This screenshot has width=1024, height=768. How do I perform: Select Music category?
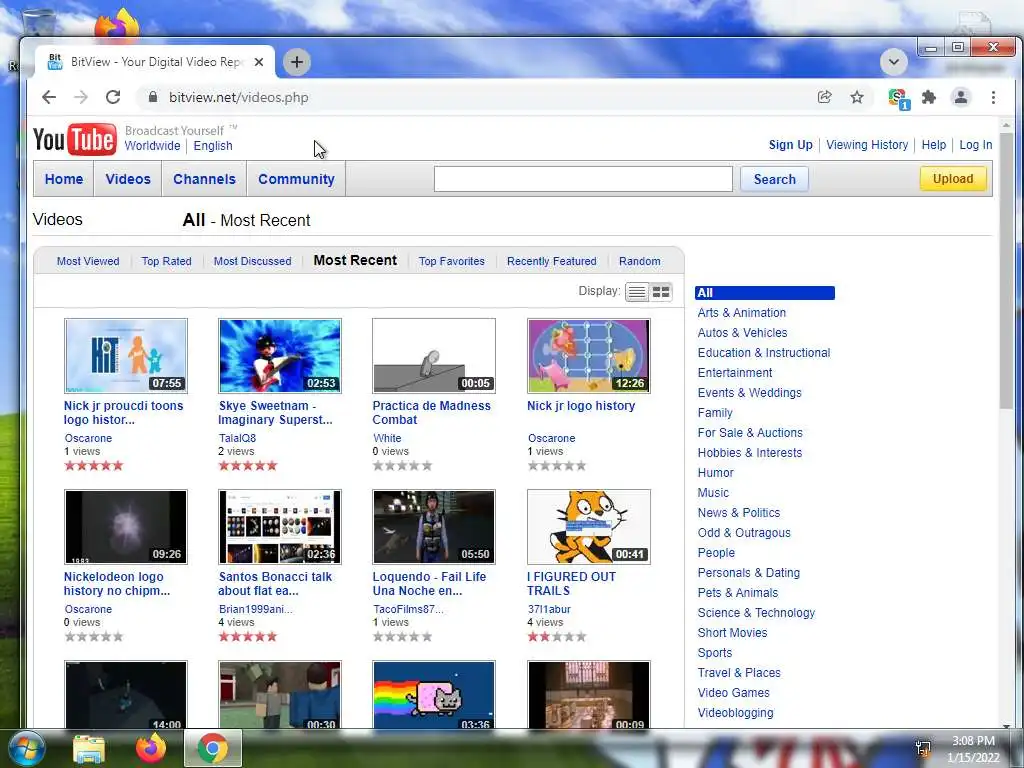713,493
